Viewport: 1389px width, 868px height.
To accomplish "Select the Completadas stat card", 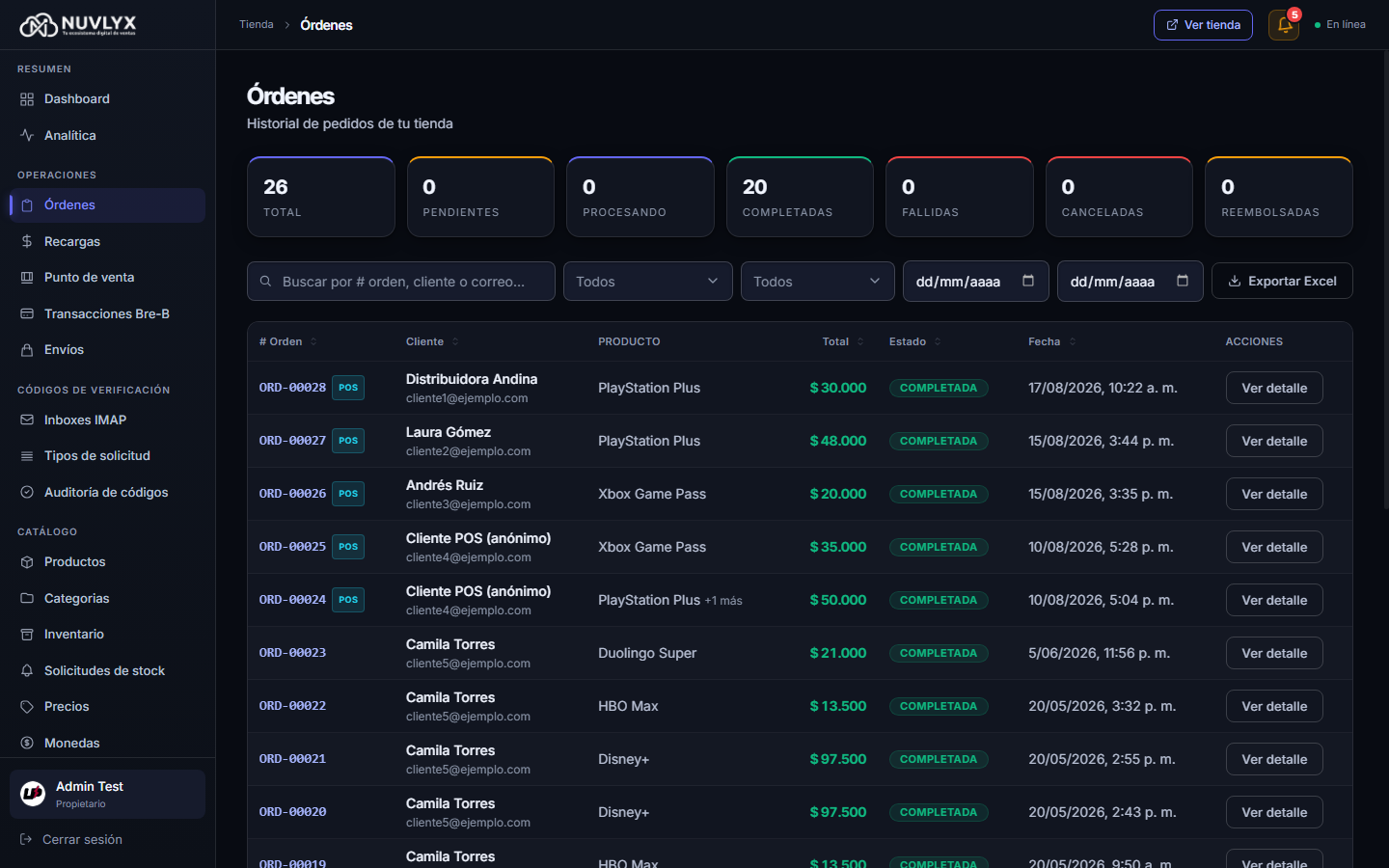I will pos(800,197).
